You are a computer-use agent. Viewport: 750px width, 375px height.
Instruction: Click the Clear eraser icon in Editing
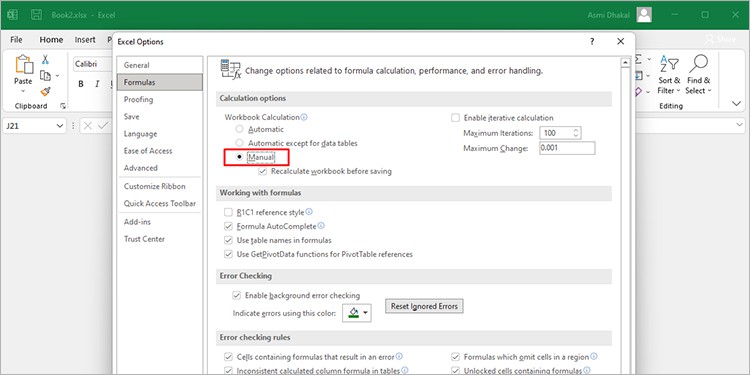tap(639, 91)
